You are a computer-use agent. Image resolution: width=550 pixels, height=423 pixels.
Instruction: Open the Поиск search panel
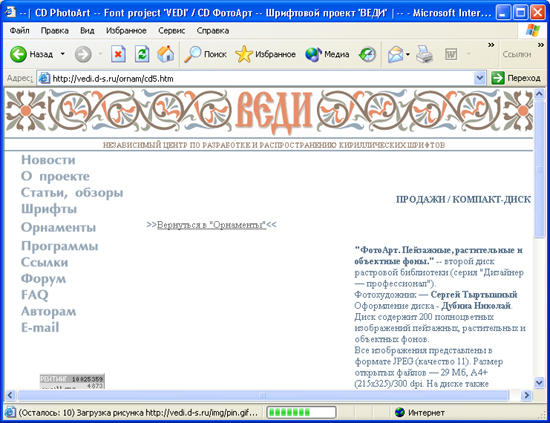click(x=206, y=54)
